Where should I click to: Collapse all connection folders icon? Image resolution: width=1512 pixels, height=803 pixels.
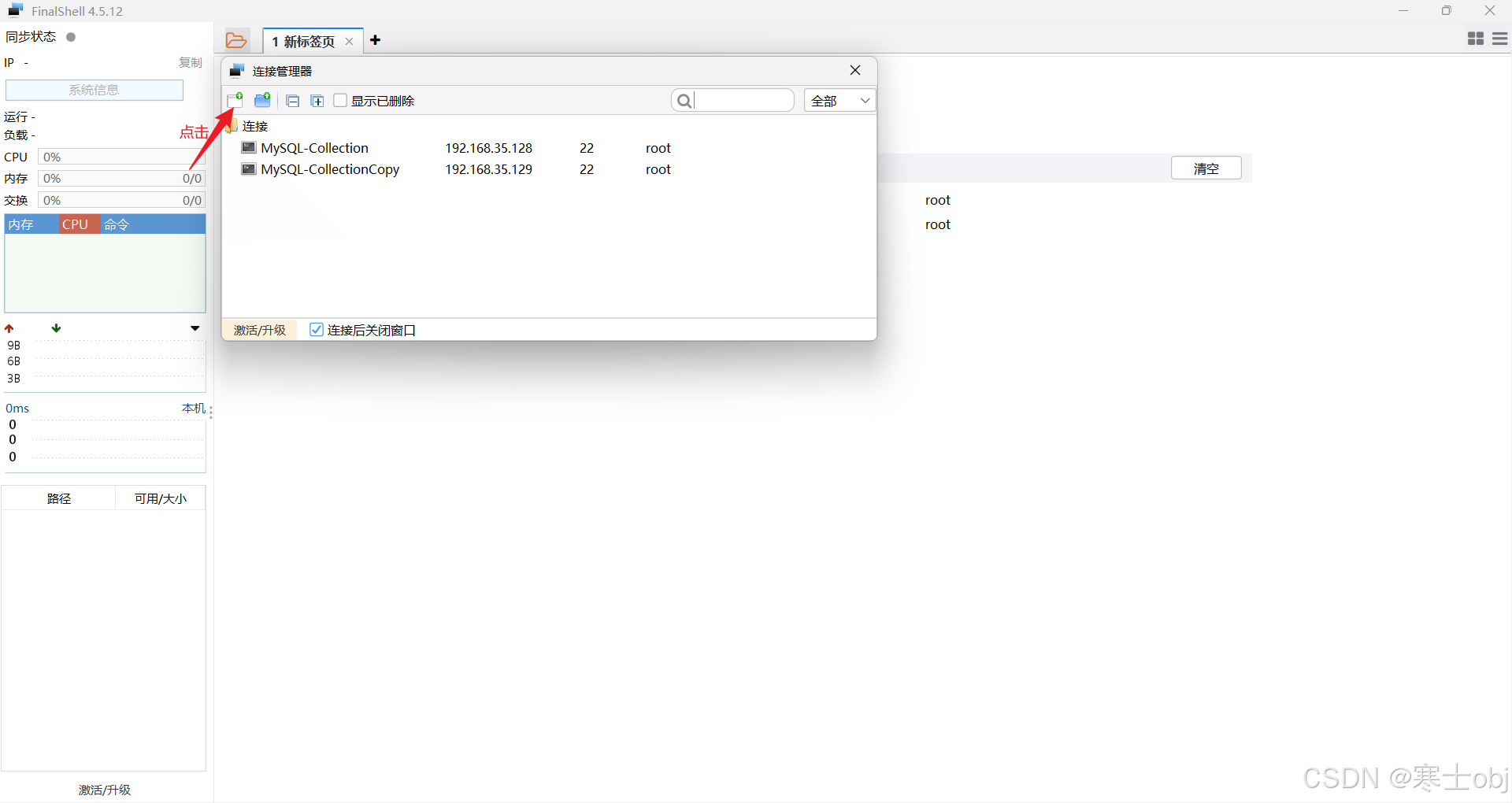(x=292, y=101)
